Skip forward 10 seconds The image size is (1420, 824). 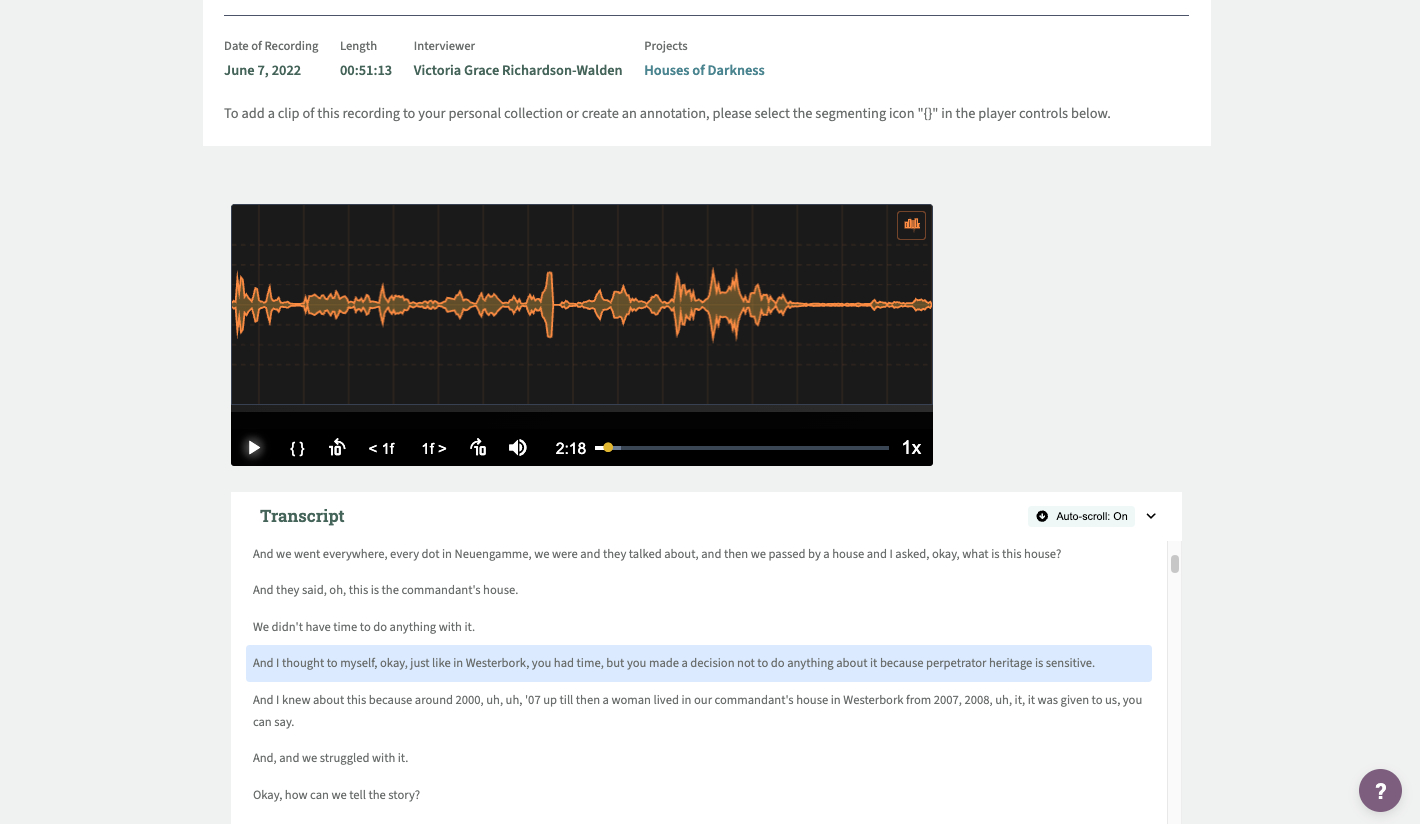(x=478, y=448)
